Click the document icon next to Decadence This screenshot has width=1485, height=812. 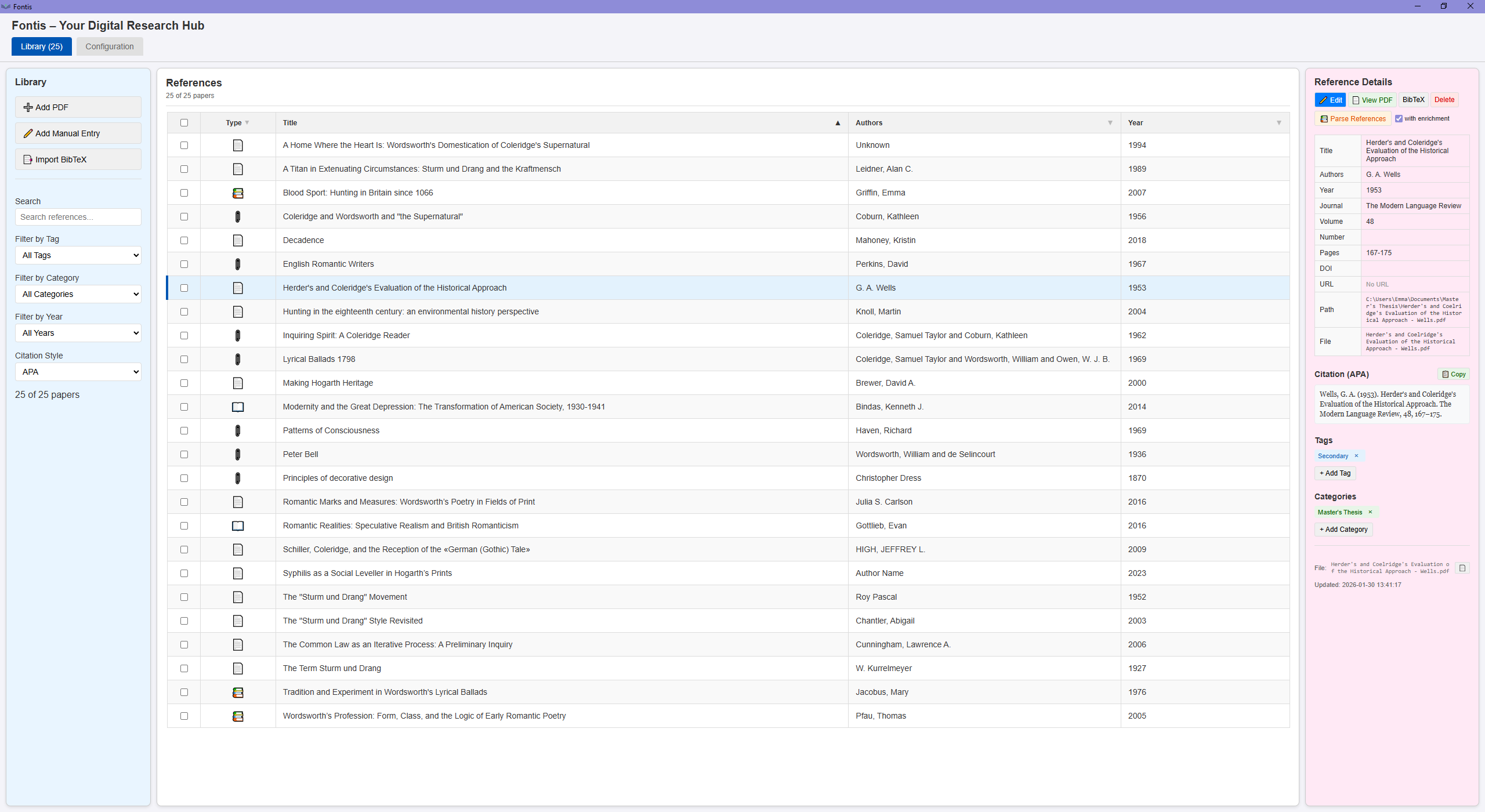(x=238, y=240)
